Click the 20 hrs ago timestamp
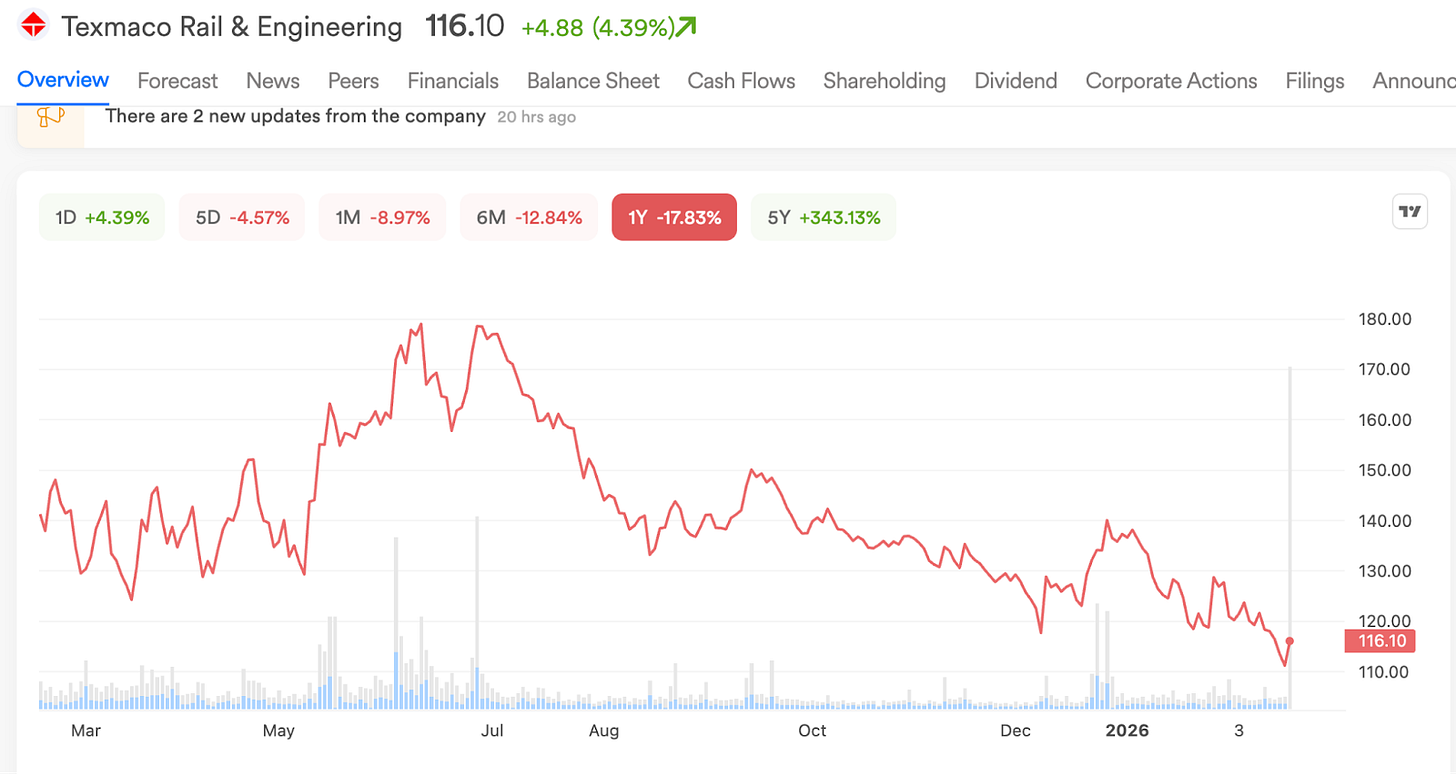1456x774 pixels. [x=536, y=117]
